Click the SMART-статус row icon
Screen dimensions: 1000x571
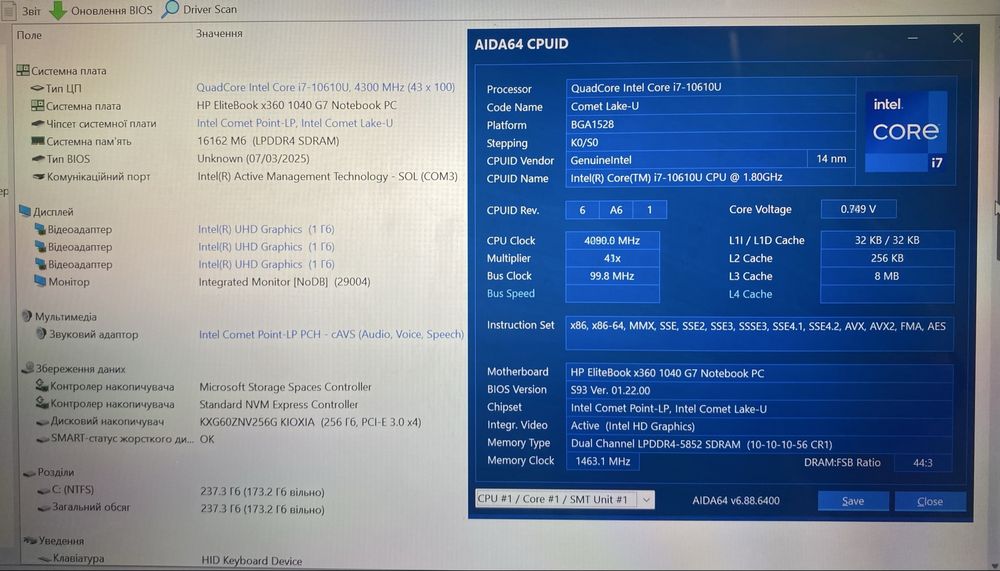tap(42, 439)
